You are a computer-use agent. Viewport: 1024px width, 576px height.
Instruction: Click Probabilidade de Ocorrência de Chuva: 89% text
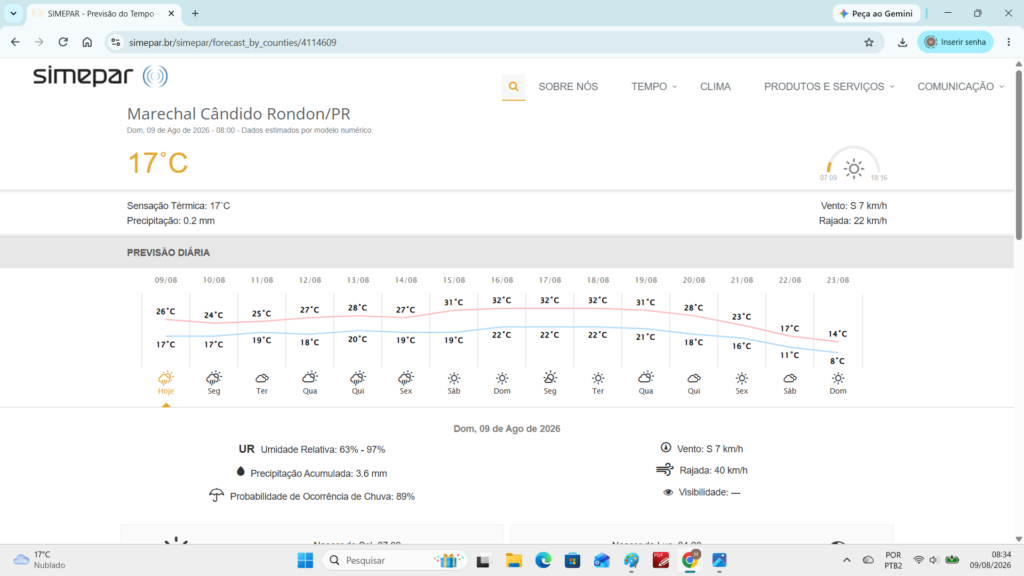pos(322,496)
